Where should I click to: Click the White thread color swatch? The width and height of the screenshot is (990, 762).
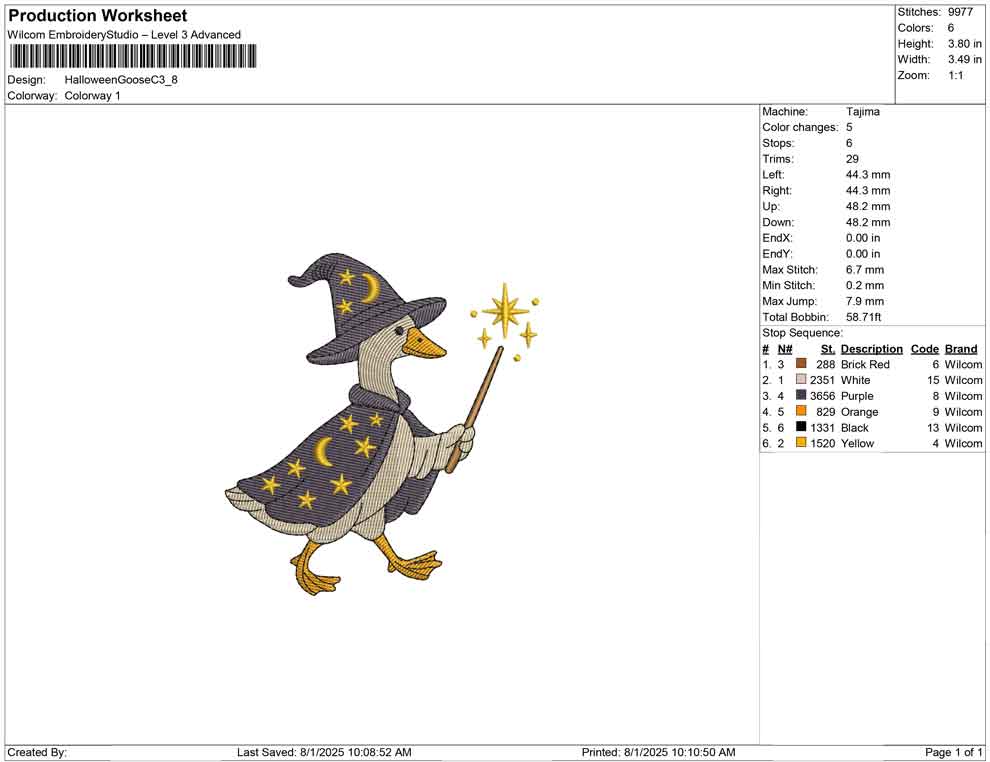click(801, 379)
